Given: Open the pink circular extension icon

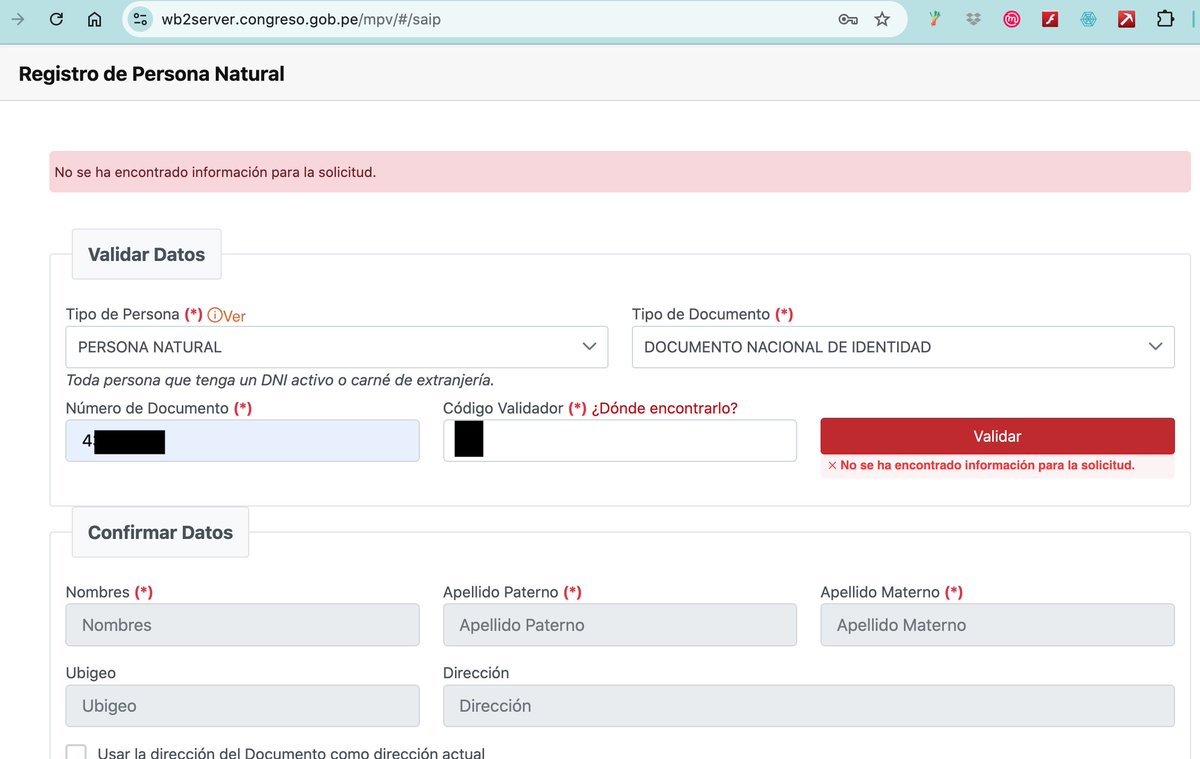Looking at the screenshot, I should click(x=1011, y=19).
